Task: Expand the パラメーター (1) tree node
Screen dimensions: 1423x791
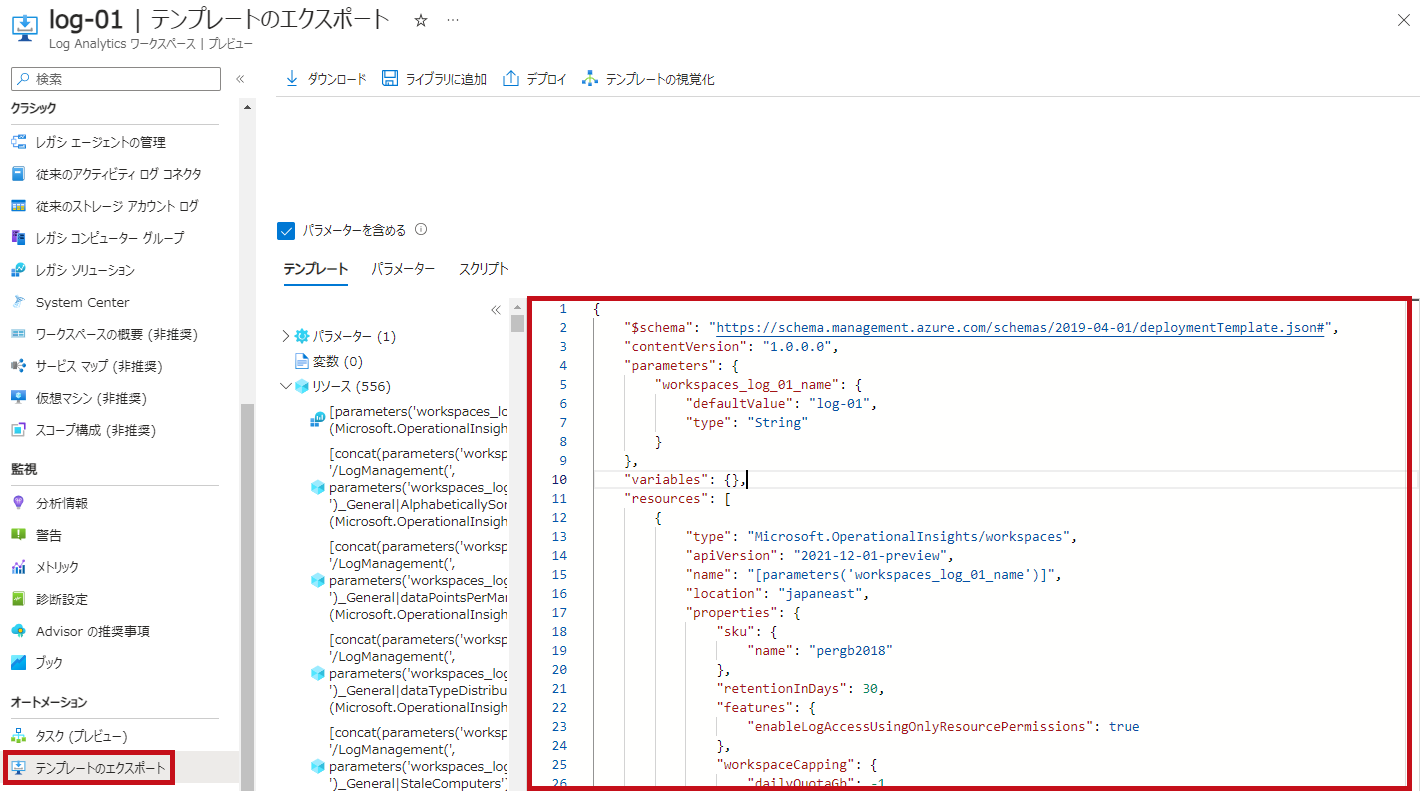Action: tap(286, 336)
